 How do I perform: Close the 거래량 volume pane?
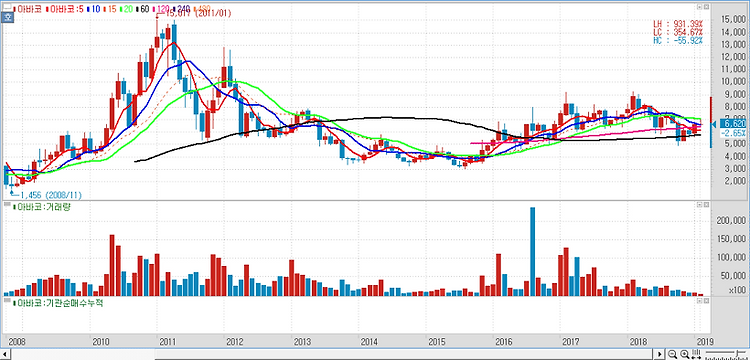[x=706, y=205]
